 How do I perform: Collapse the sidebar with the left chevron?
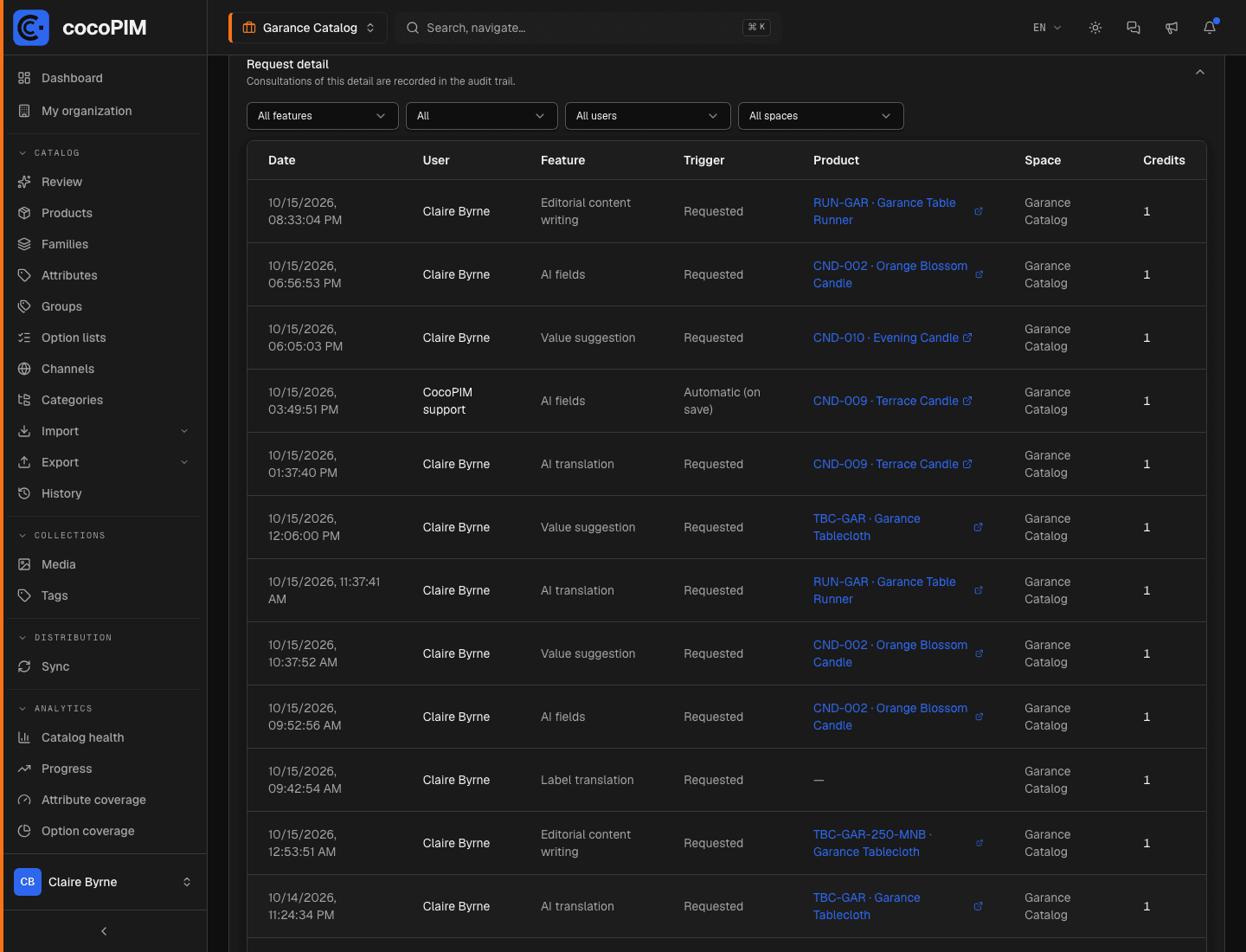coord(104,931)
